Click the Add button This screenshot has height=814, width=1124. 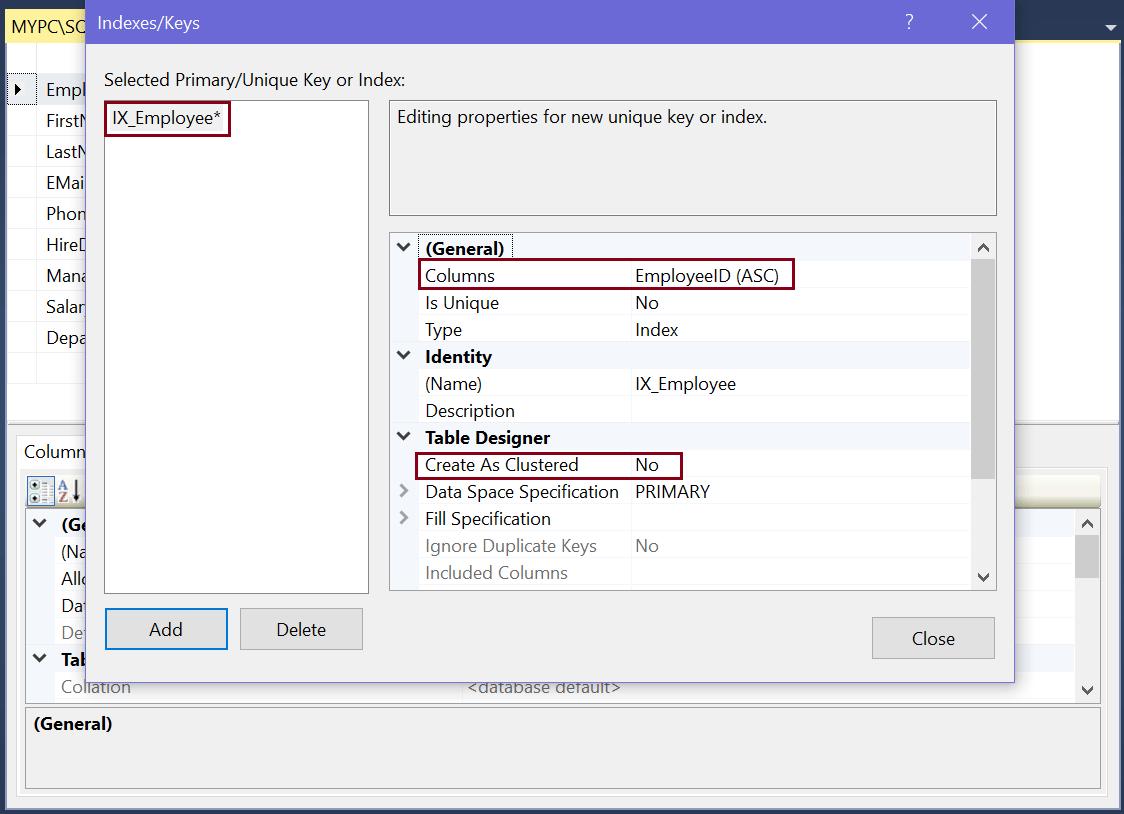(166, 629)
